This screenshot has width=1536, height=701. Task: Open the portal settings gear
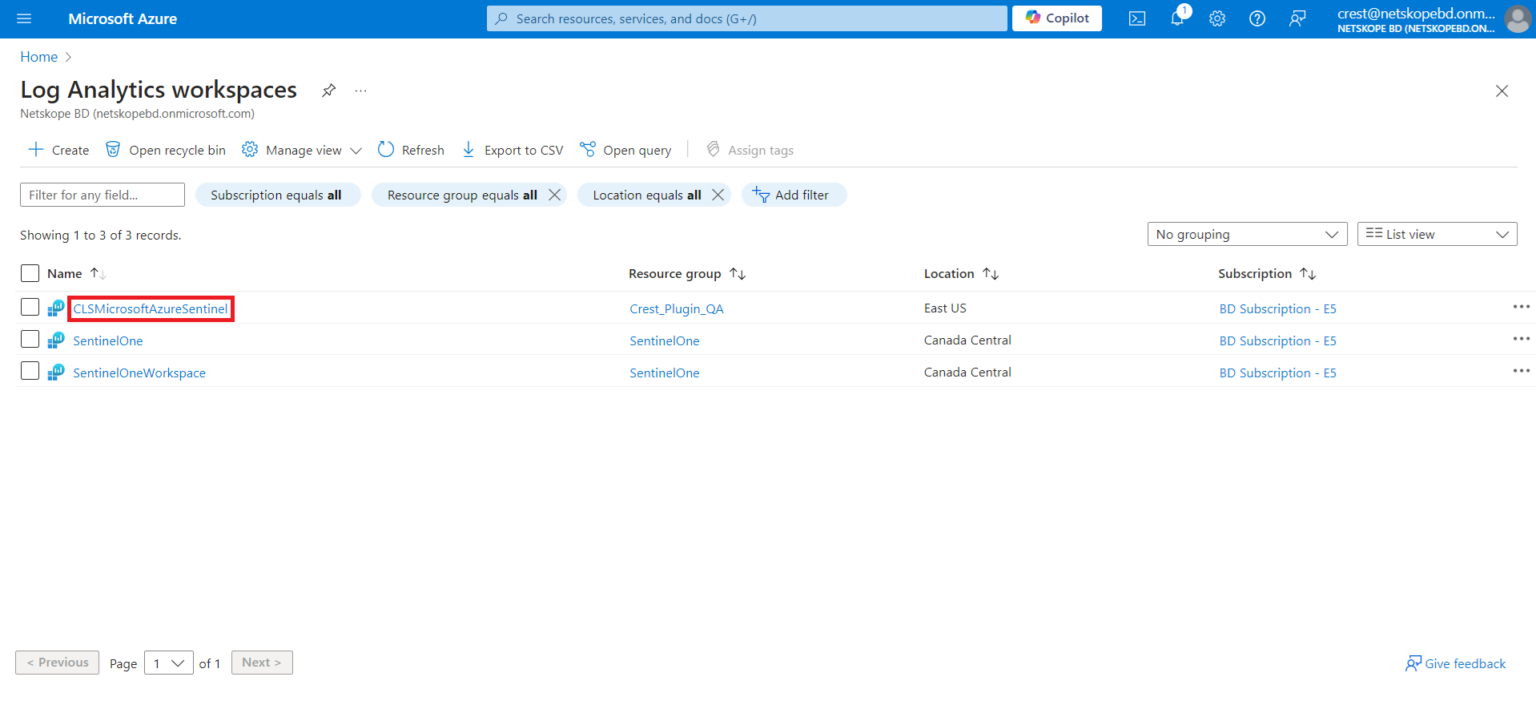click(1217, 18)
